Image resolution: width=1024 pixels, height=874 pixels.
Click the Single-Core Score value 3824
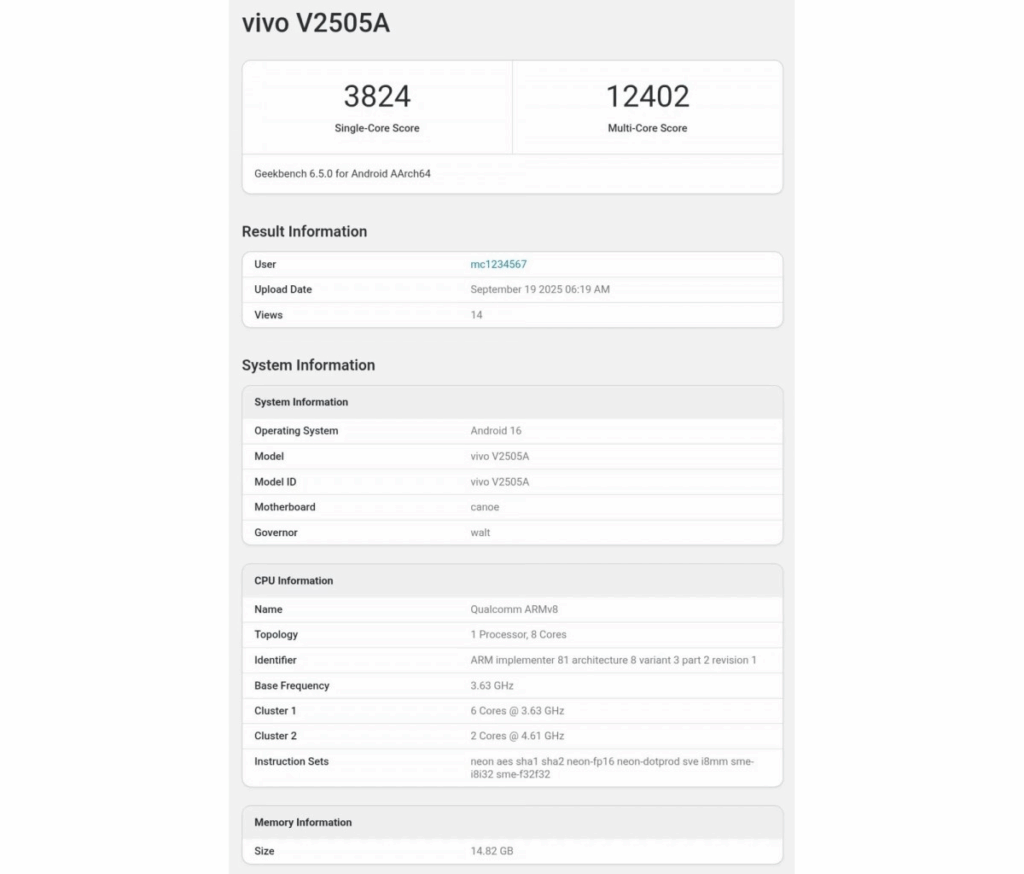point(376,96)
